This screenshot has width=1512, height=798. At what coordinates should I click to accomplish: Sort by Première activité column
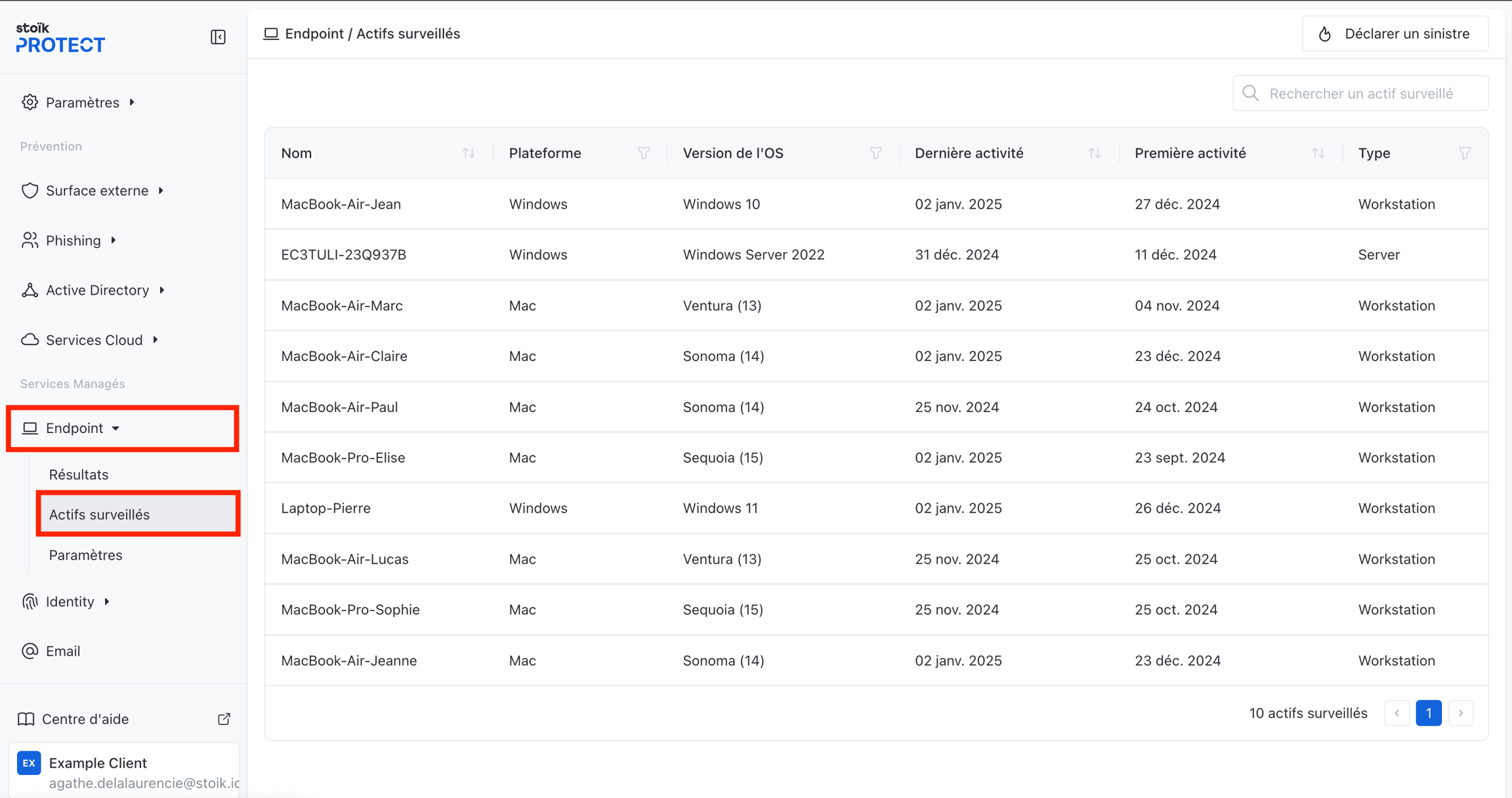pos(1318,153)
